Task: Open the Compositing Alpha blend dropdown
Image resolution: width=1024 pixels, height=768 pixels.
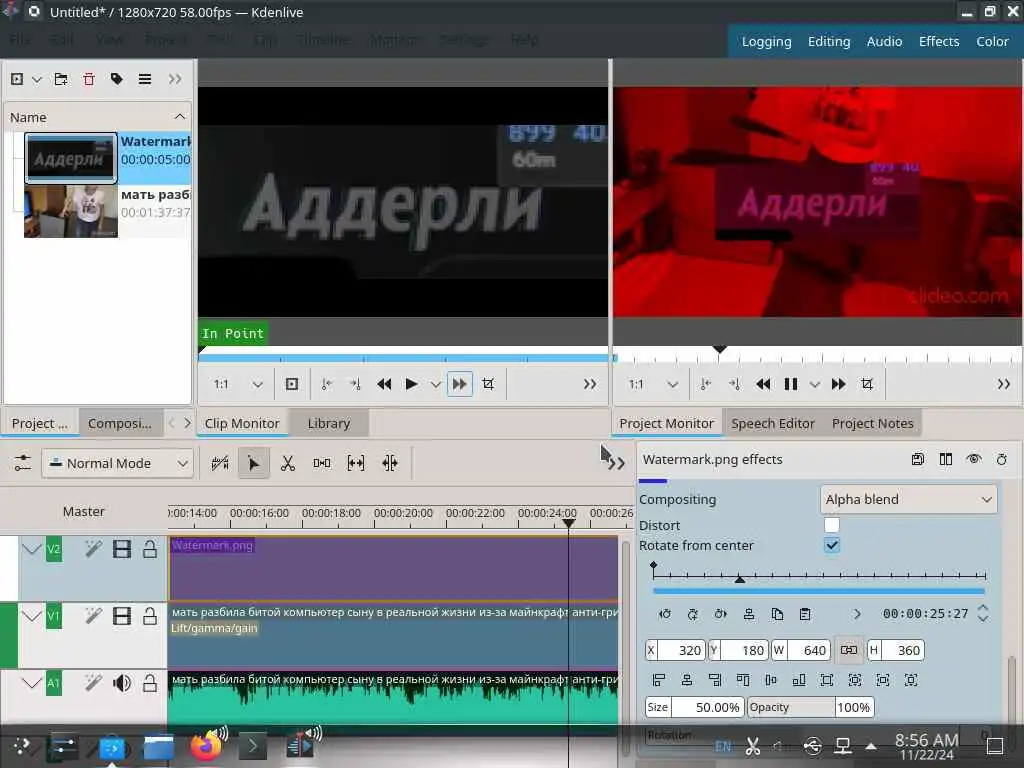Action: click(908, 500)
